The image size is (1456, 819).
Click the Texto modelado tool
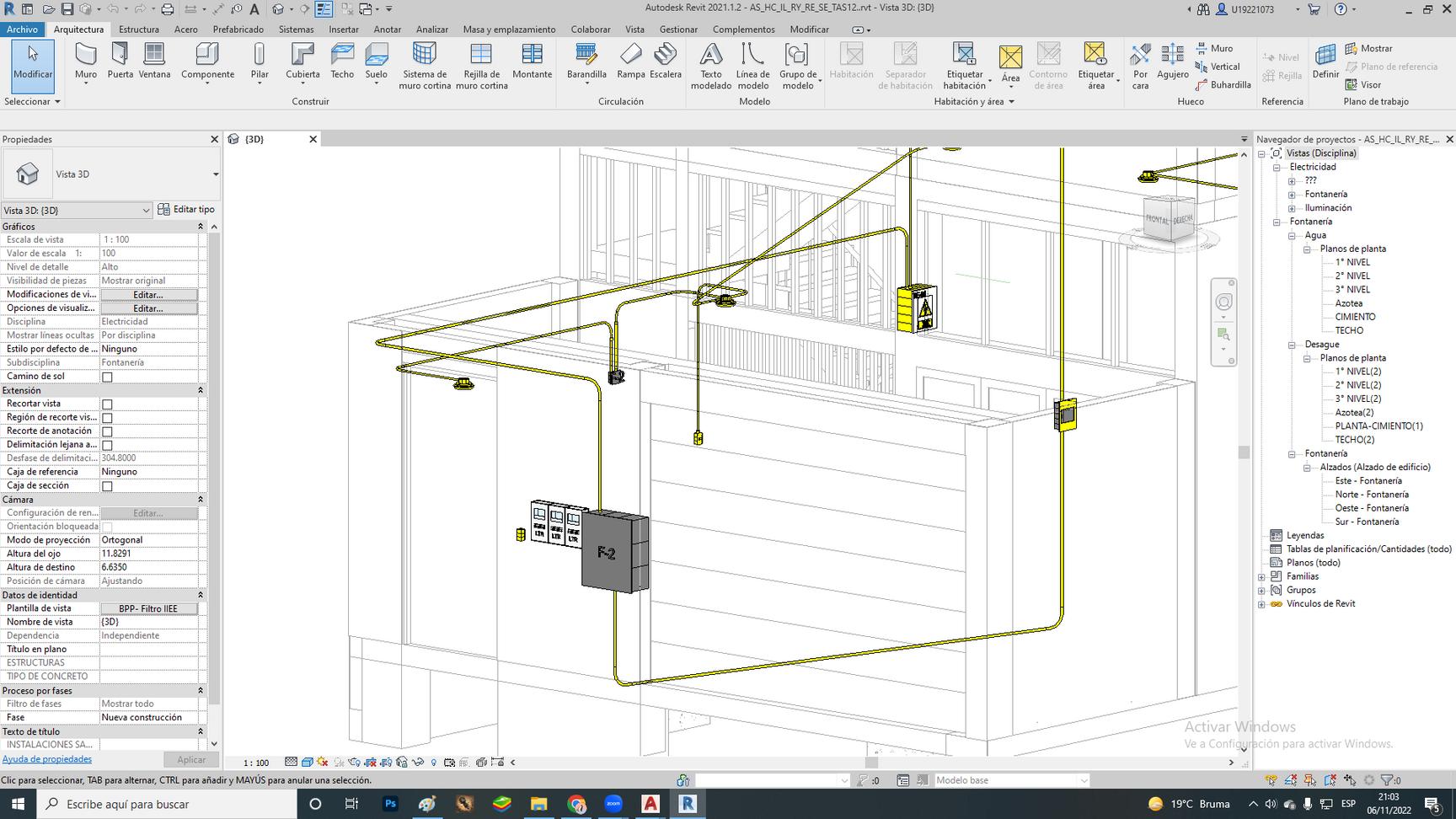coord(711,66)
